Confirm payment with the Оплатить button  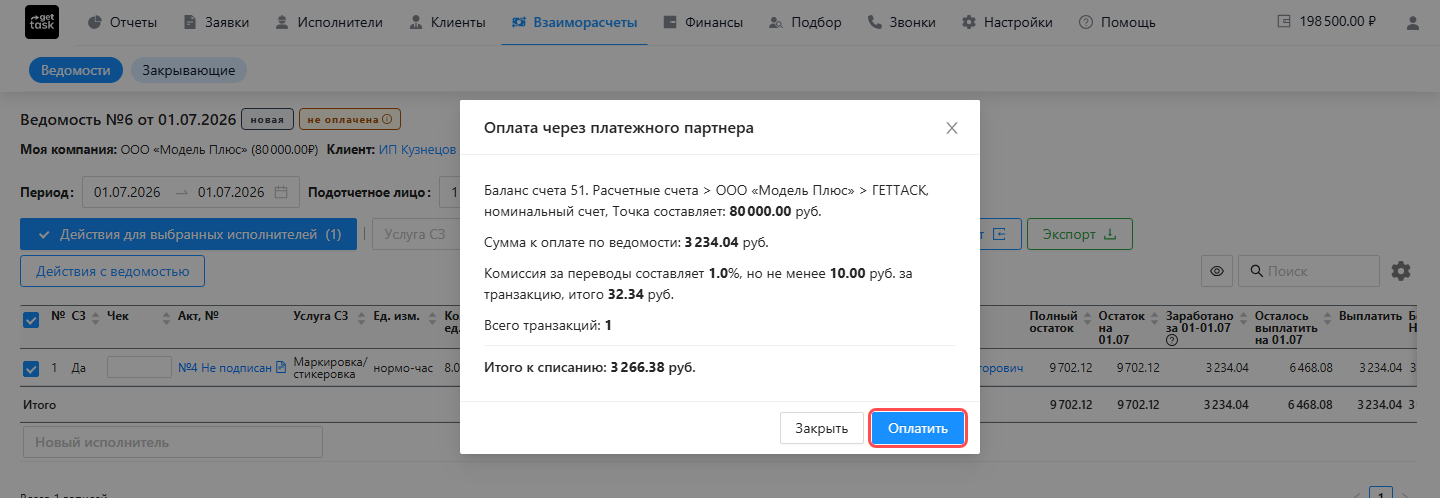point(918,428)
